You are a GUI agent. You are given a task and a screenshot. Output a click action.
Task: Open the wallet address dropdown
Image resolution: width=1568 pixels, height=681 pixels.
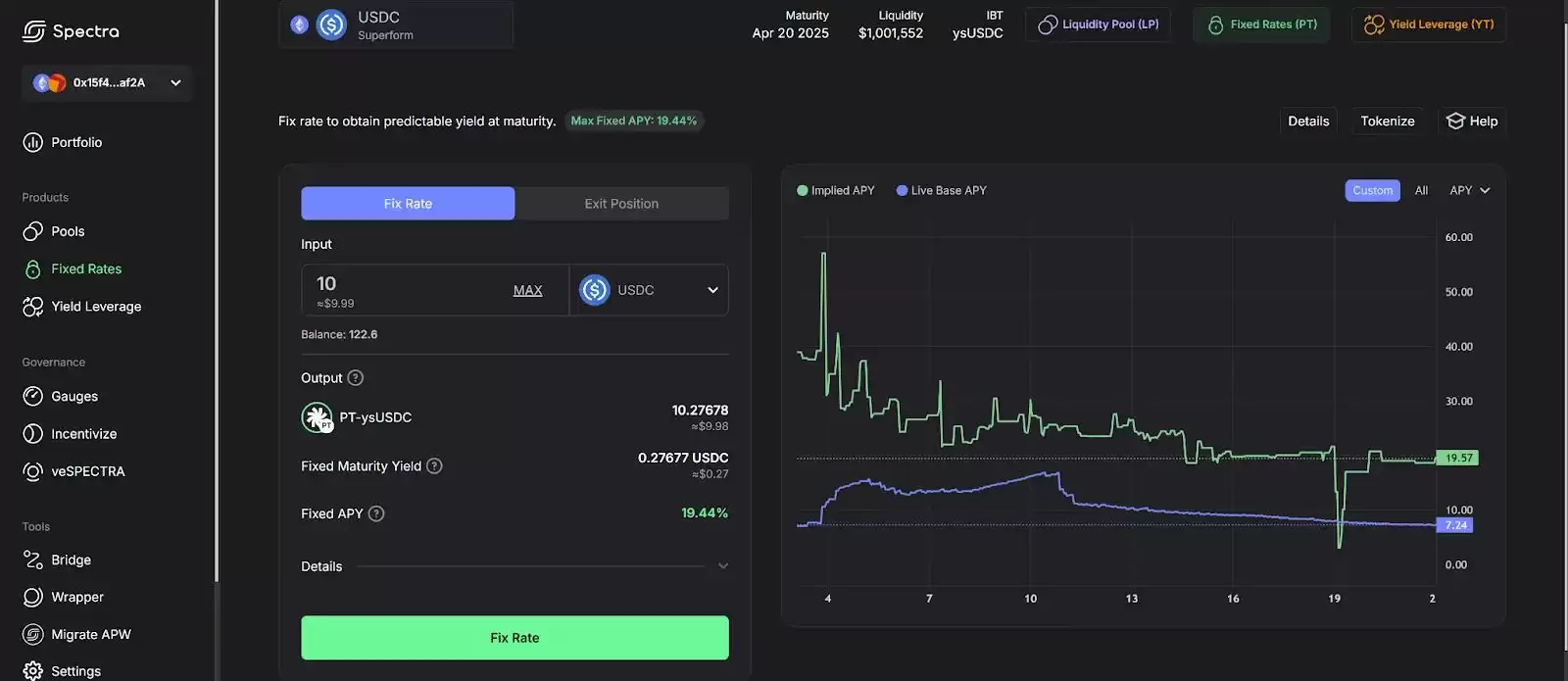(x=175, y=82)
